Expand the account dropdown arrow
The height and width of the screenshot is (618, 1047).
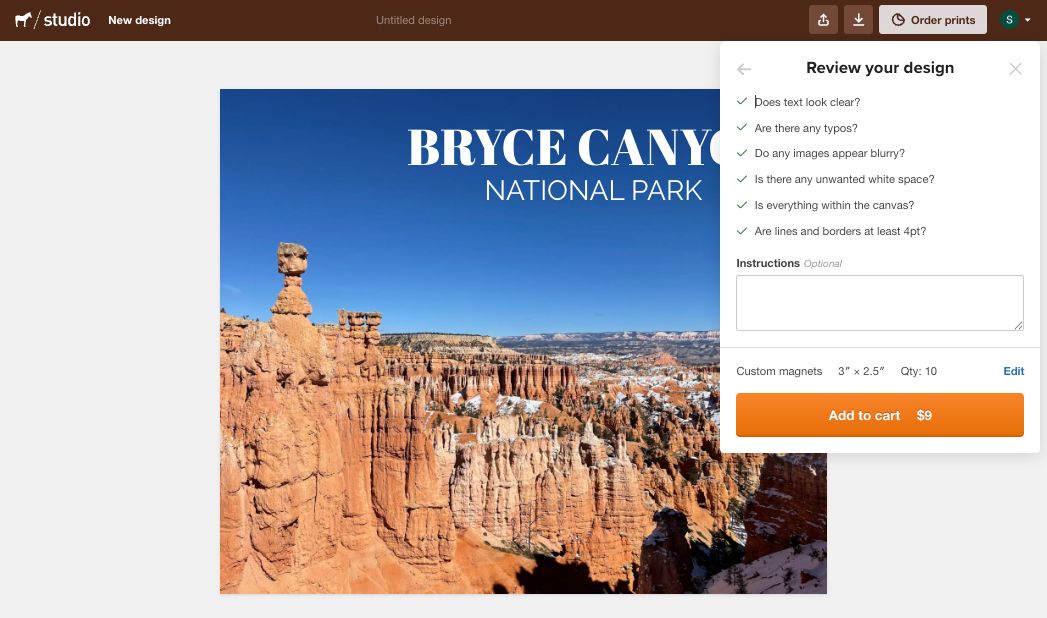(x=1028, y=20)
